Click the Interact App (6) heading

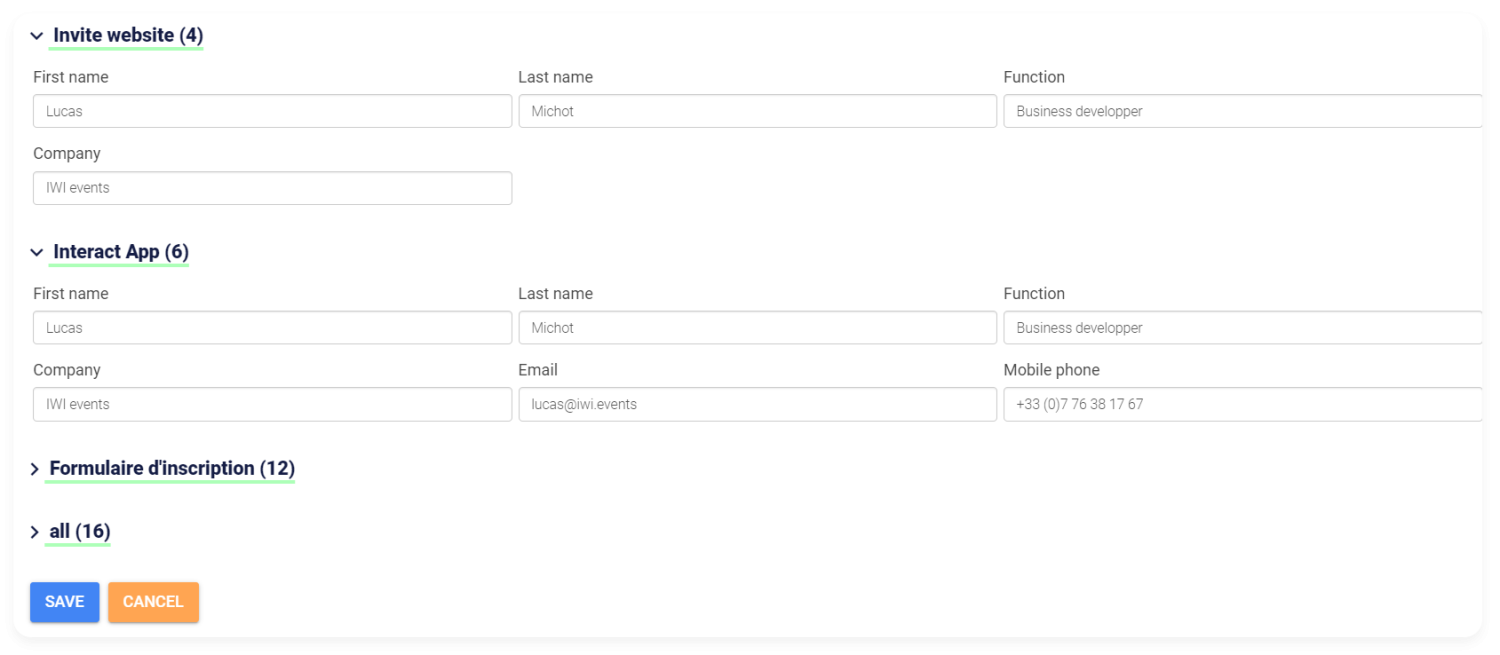click(x=121, y=252)
